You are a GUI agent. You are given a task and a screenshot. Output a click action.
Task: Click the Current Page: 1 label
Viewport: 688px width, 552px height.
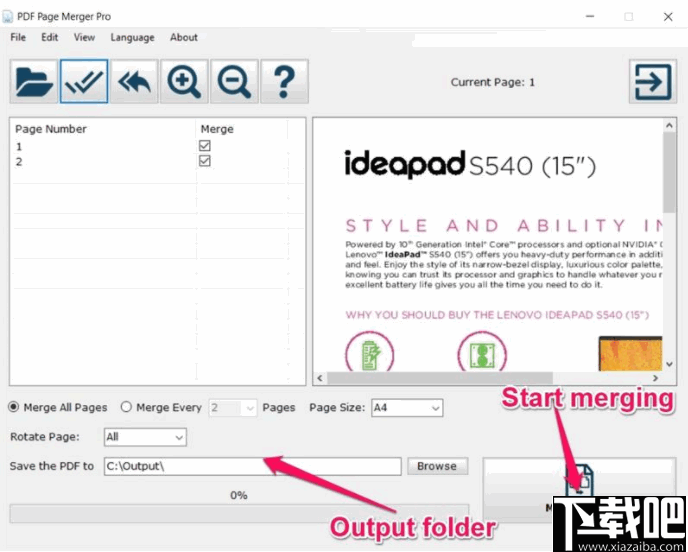pyautogui.click(x=493, y=82)
